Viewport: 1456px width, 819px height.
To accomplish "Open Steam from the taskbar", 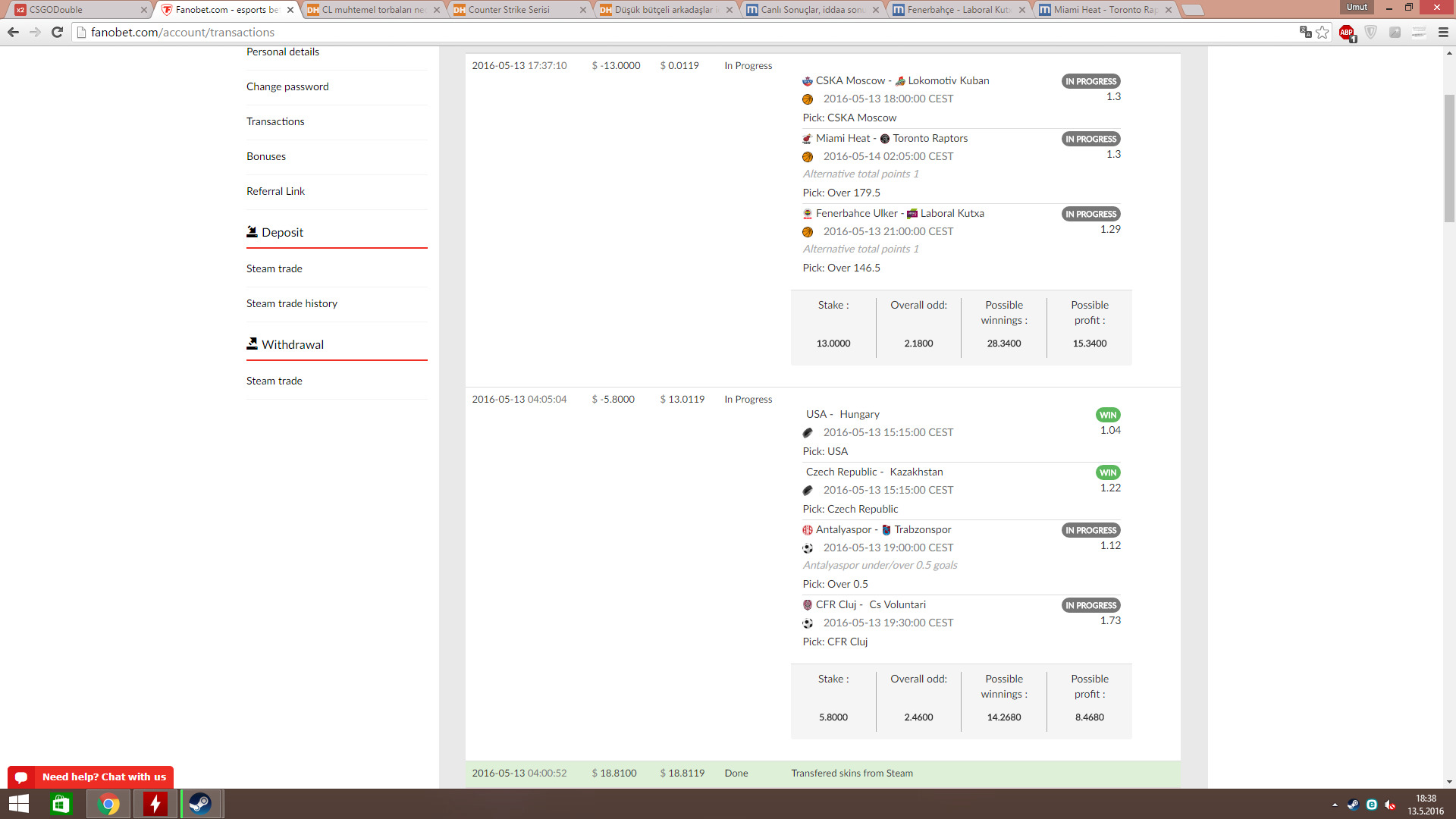I will (x=201, y=804).
